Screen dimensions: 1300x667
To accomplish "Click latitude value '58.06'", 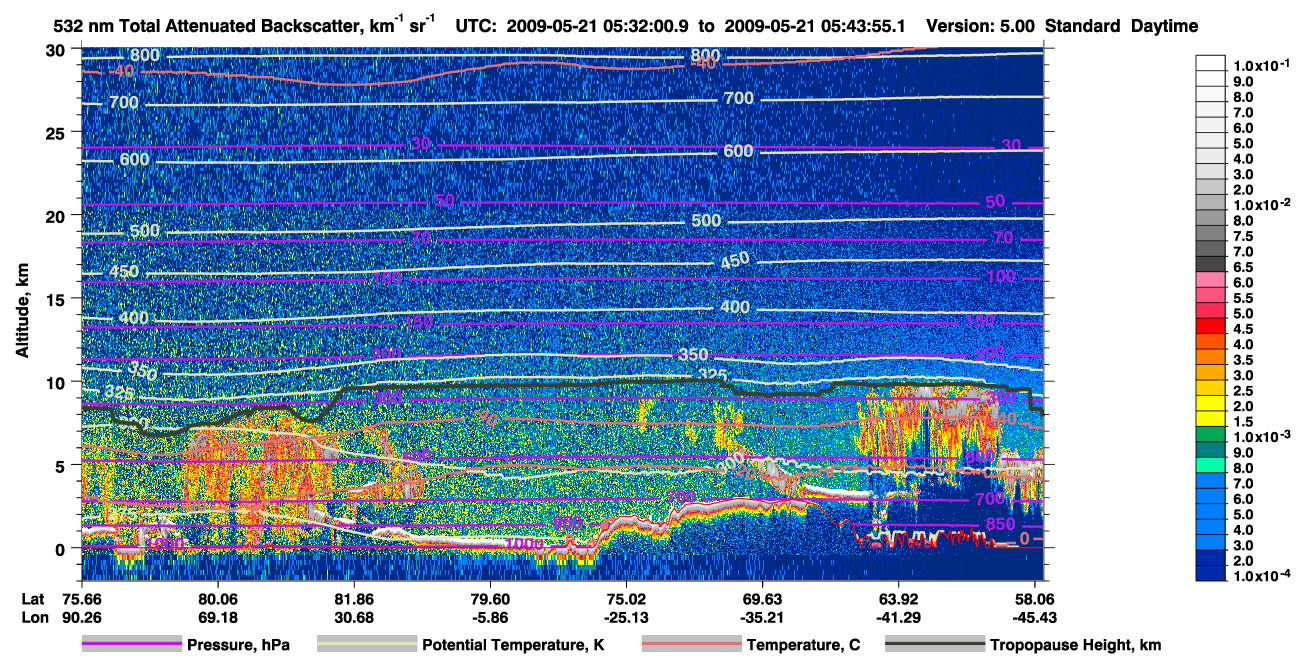I will tap(1034, 598).
